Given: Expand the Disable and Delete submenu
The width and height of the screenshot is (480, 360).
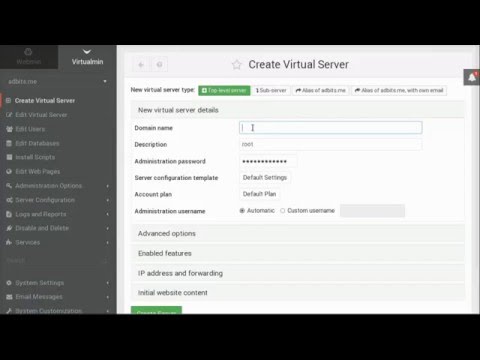Looking at the screenshot, I should pyautogui.click(x=108, y=229).
